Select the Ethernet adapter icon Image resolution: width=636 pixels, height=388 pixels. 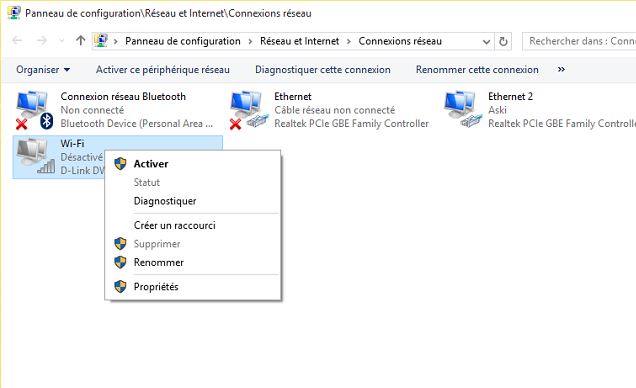pyautogui.click(x=249, y=110)
